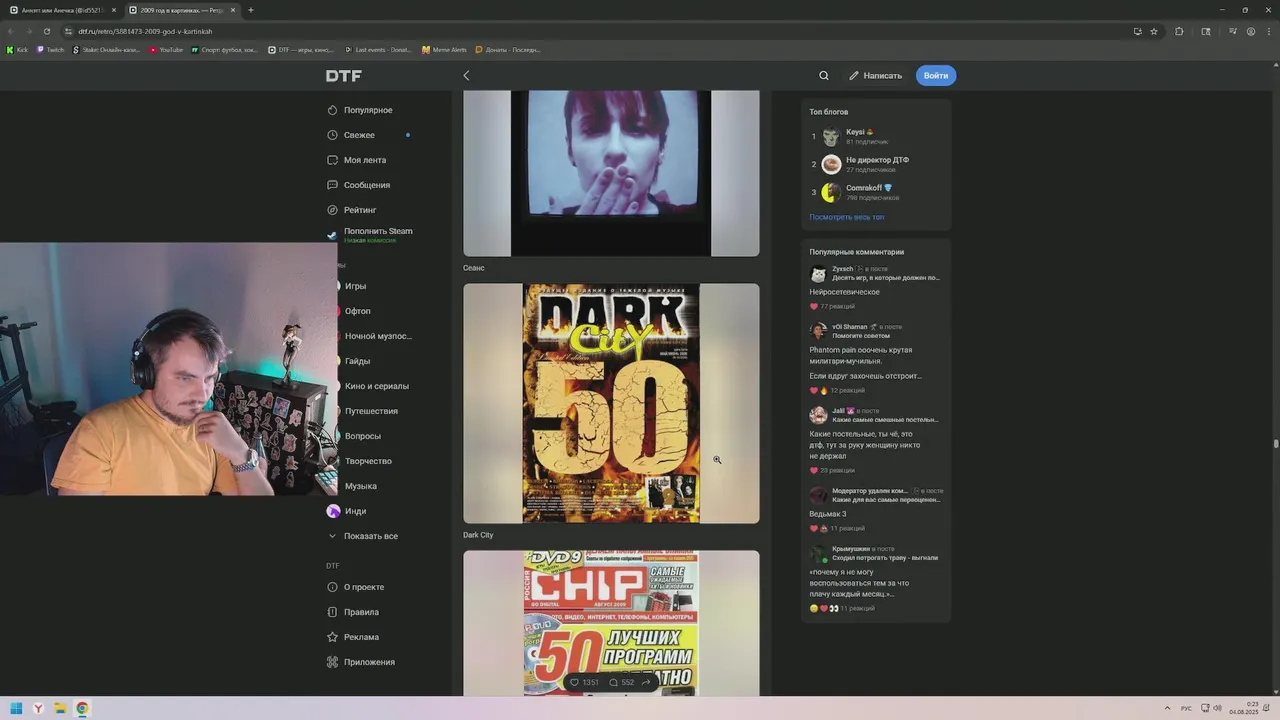Image resolution: width=1280 pixels, height=720 pixels.
Task: Open Сообщения in the sidebar
Action: coord(367,185)
